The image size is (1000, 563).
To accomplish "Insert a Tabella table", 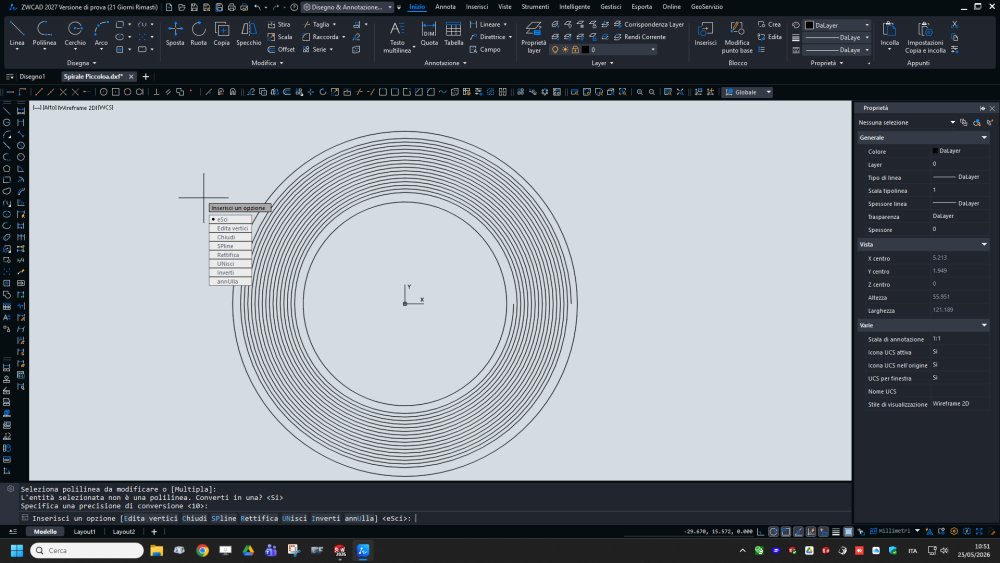I will point(453,33).
